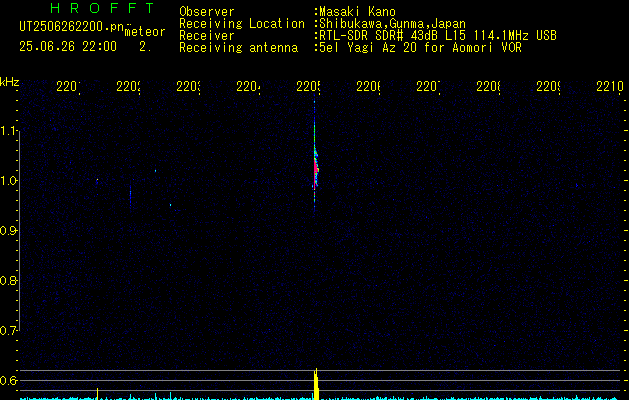
Task: Click the 2207 time axis label
Action: coord(428,86)
